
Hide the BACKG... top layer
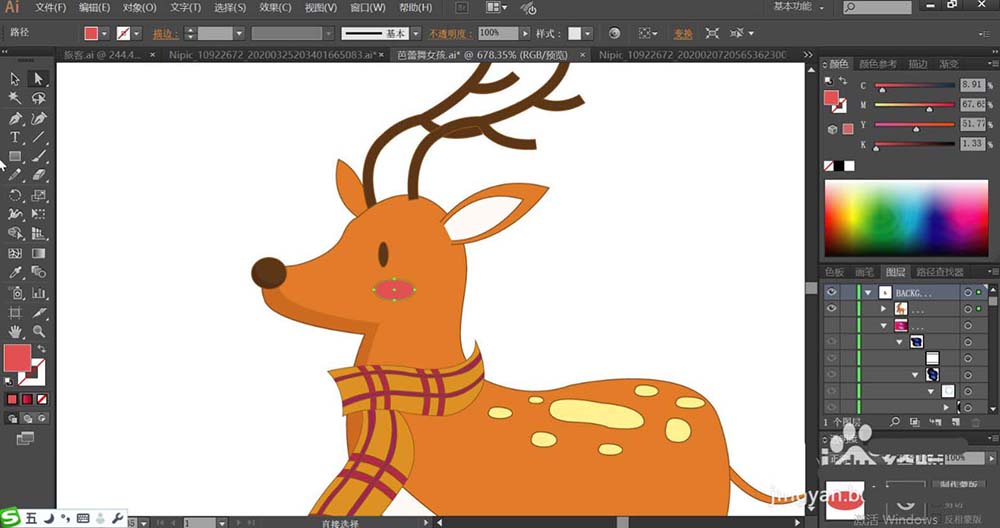click(x=832, y=293)
